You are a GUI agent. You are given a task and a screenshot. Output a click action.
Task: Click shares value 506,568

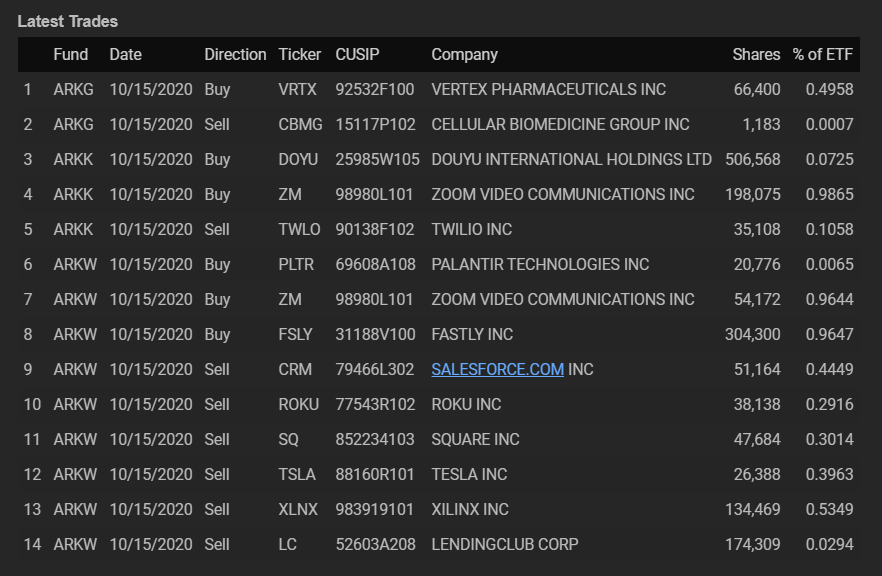click(x=753, y=160)
